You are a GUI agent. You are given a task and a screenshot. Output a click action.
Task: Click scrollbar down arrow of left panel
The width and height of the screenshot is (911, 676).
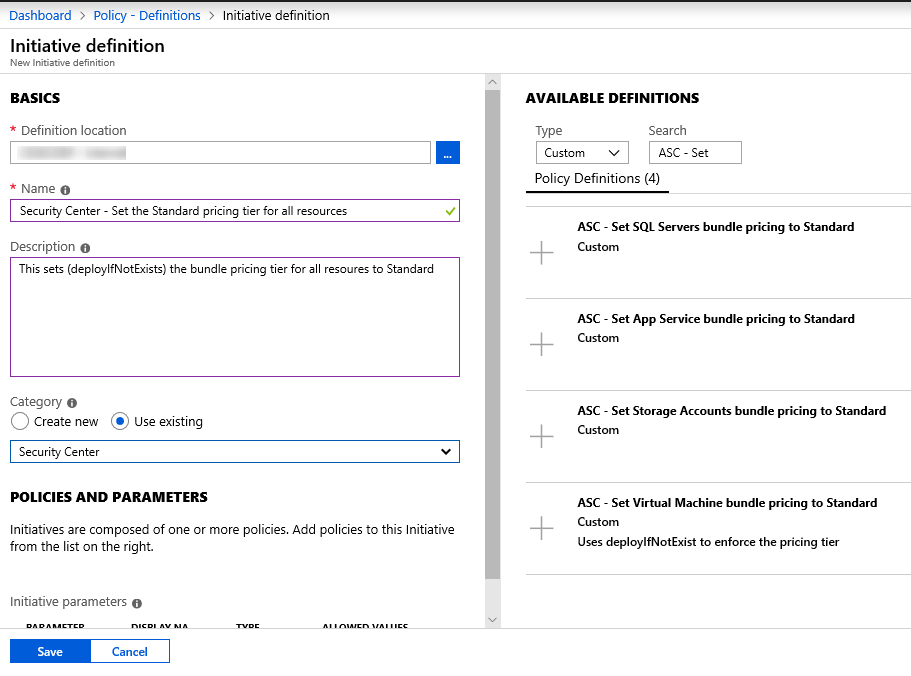click(493, 620)
